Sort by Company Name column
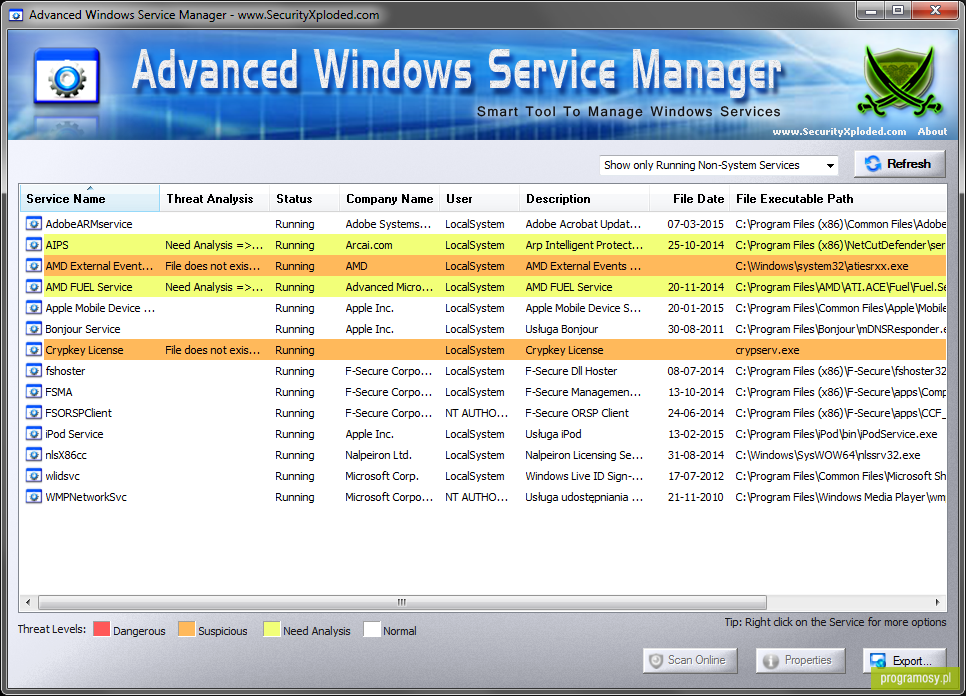Screen dimensions: 966x696 pyautogui.click(x=389, y=198)
